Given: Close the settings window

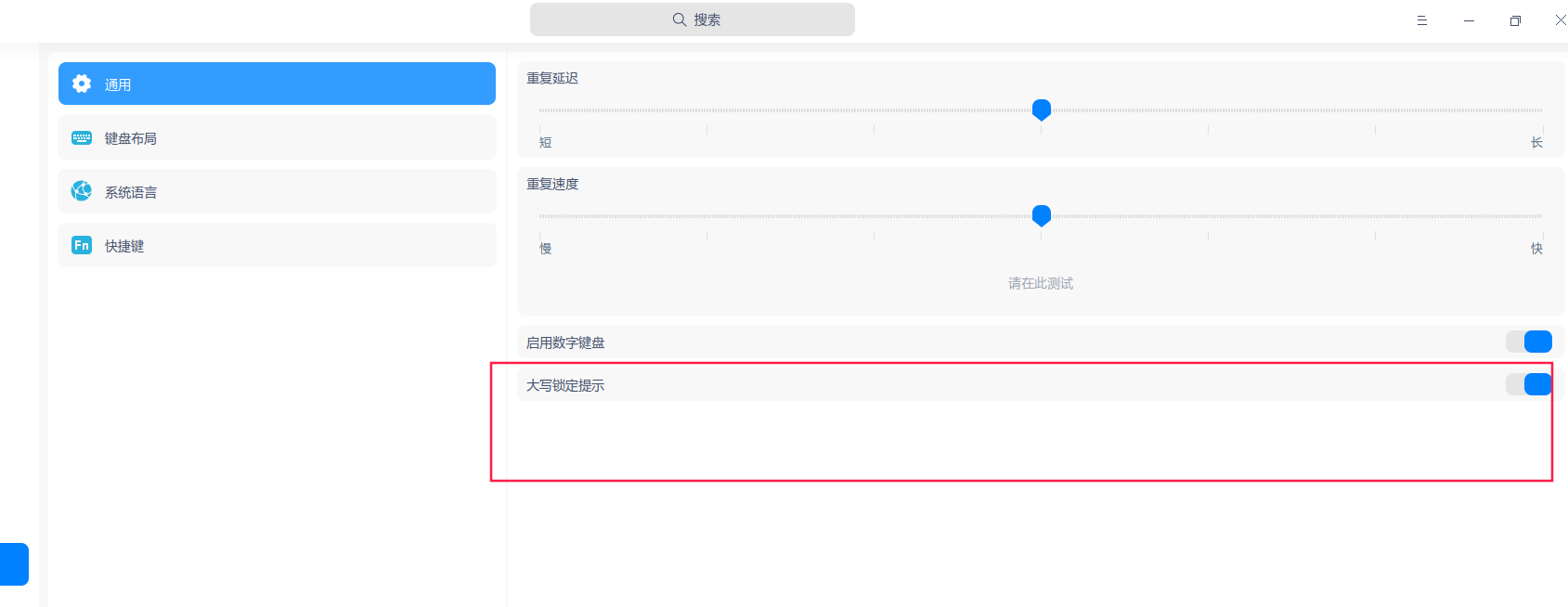Looking at the screenshot, I should (x=1560, y=20).
